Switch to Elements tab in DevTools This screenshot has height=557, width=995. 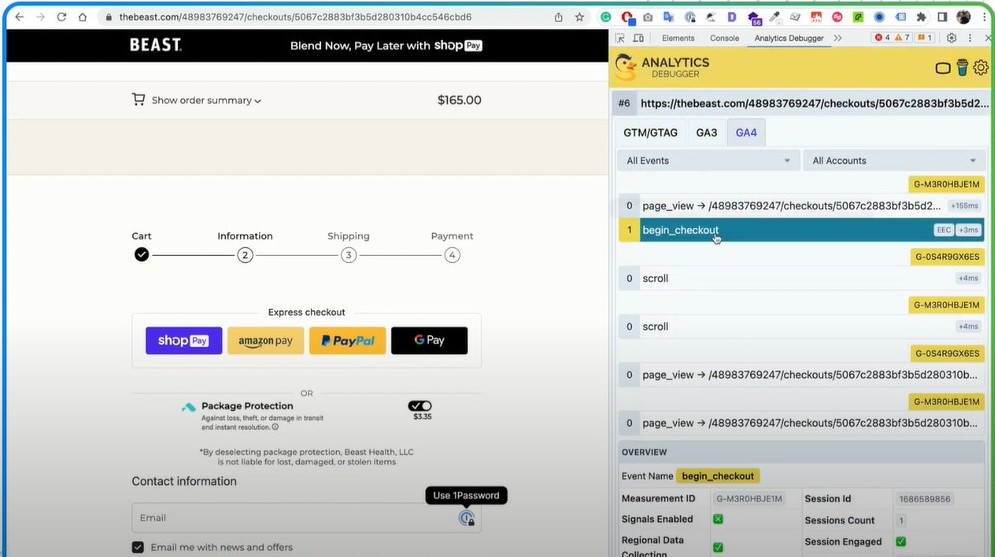[x=678, y=38]
